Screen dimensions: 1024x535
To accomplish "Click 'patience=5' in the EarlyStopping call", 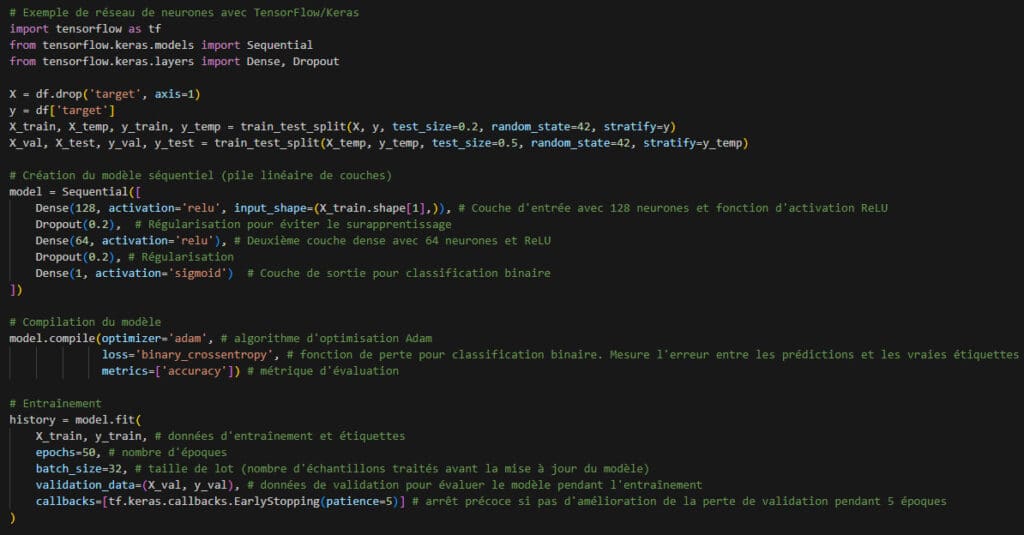I will point(359,501).
